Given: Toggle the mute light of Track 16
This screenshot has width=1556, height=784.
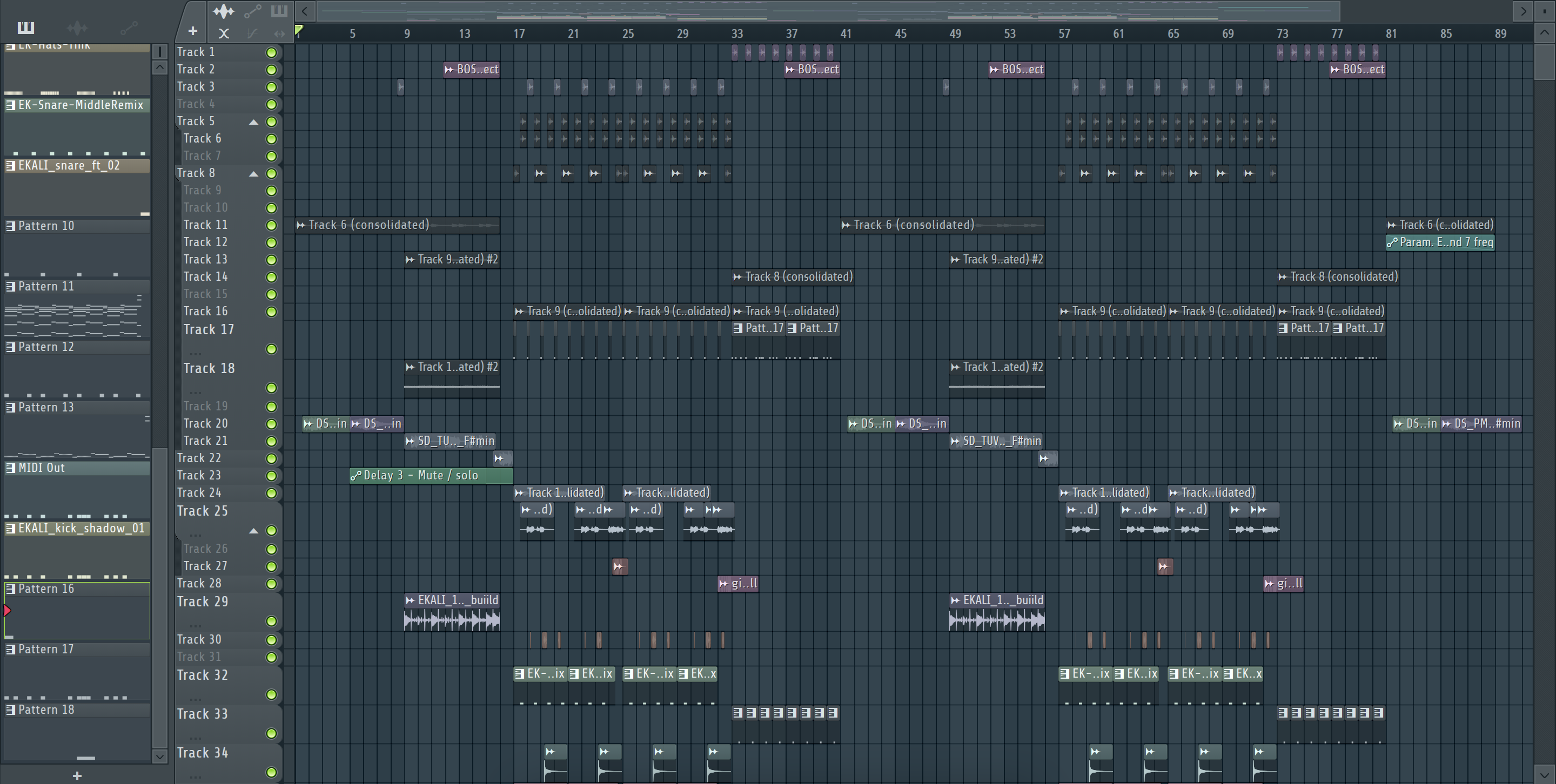Looking at the screenshot, I should 272,312.
